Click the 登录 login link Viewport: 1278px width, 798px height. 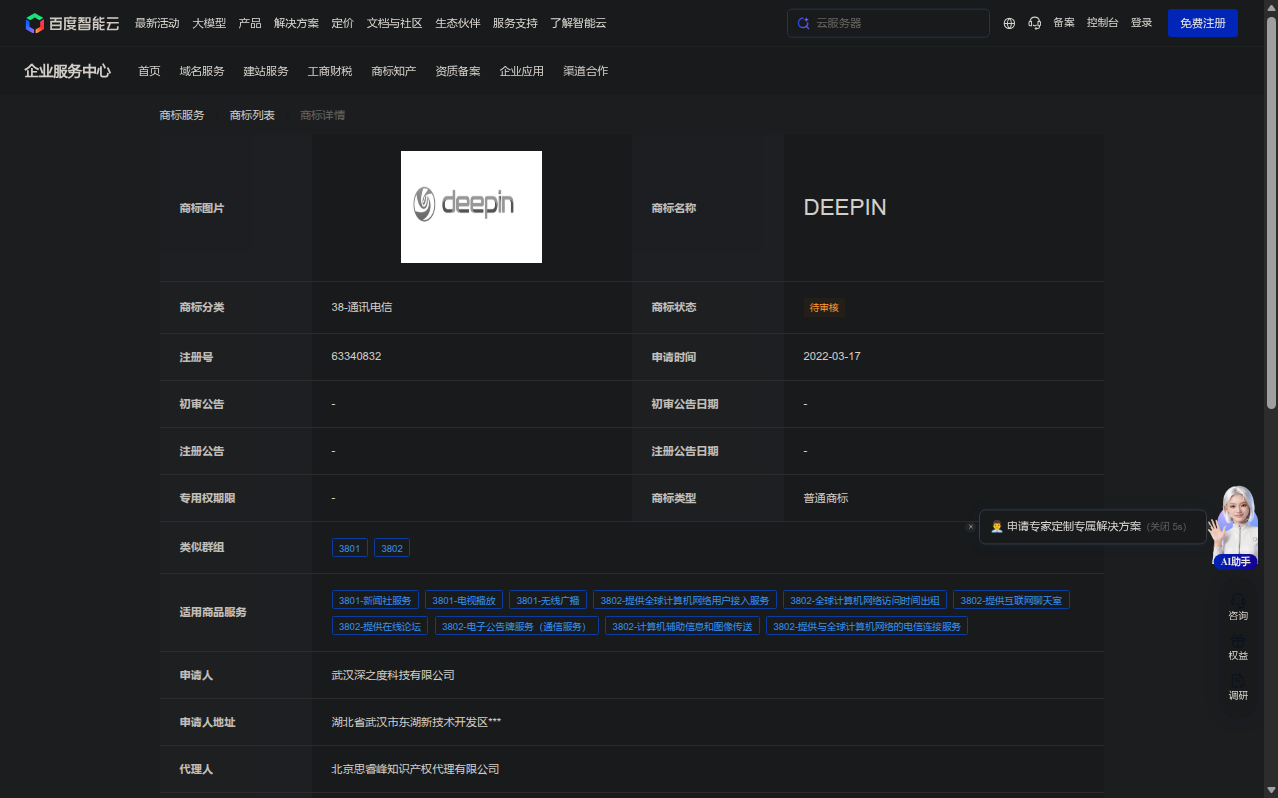1141,23
